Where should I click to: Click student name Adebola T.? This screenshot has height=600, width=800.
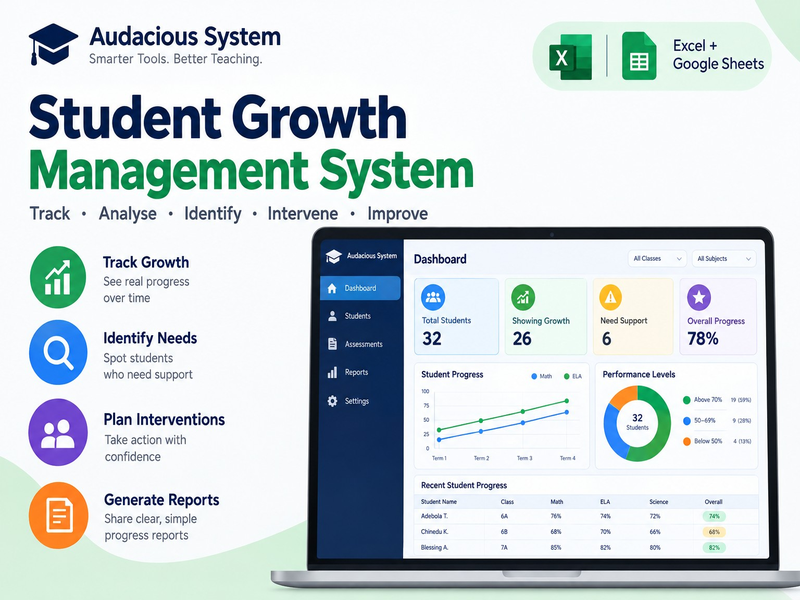(434, 516)
